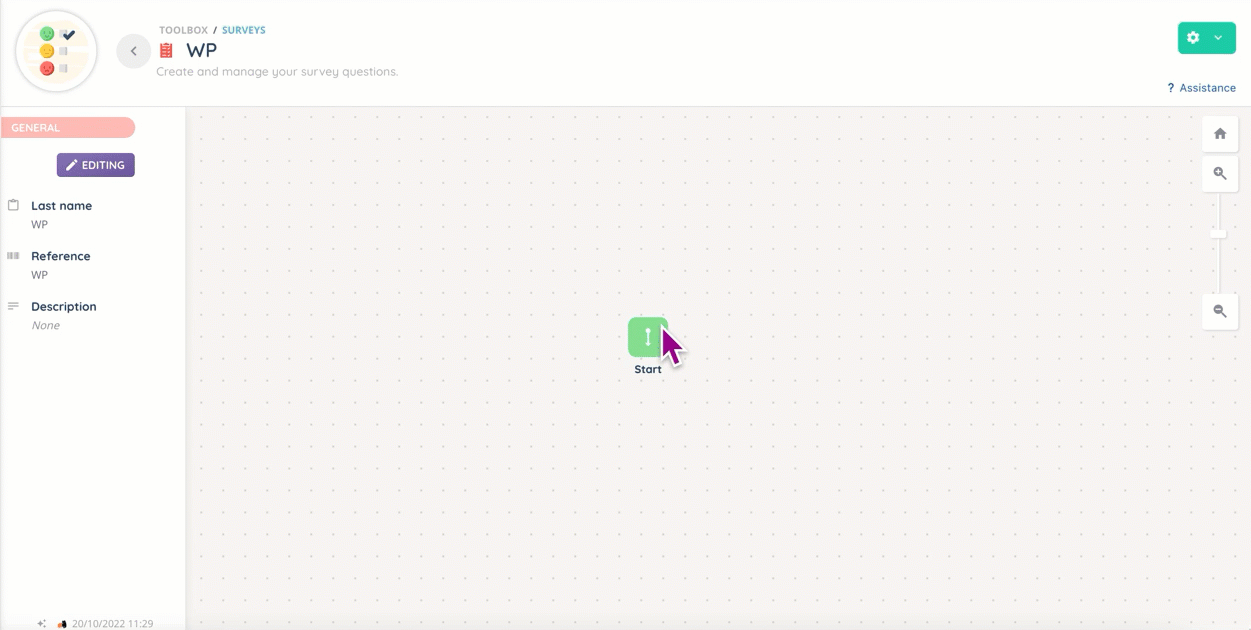Click the TOOLBOX breadcrumb

[183, 30]
